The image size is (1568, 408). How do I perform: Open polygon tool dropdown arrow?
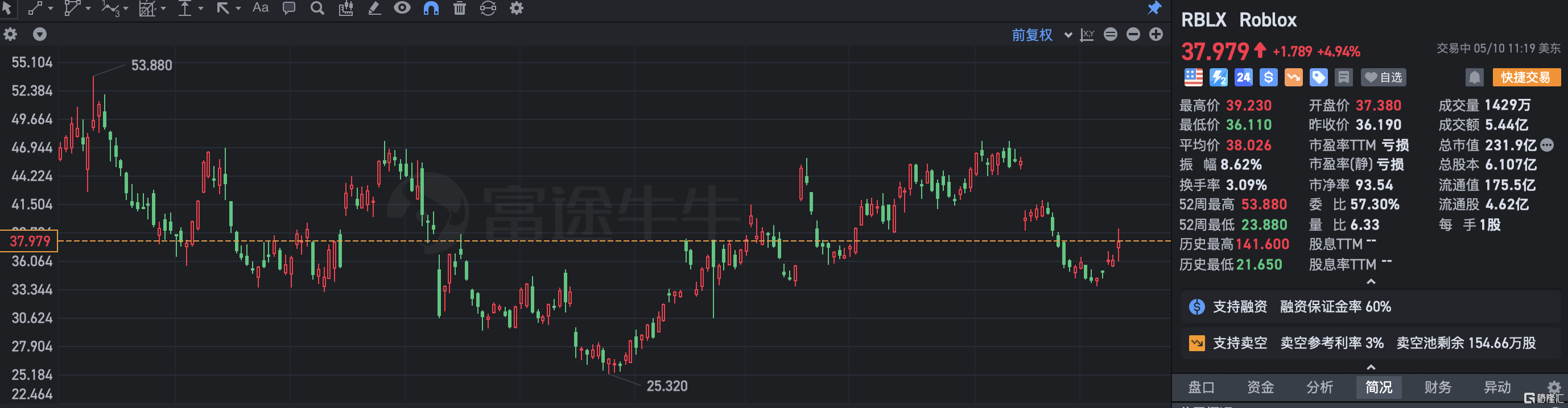click(88, 9)
